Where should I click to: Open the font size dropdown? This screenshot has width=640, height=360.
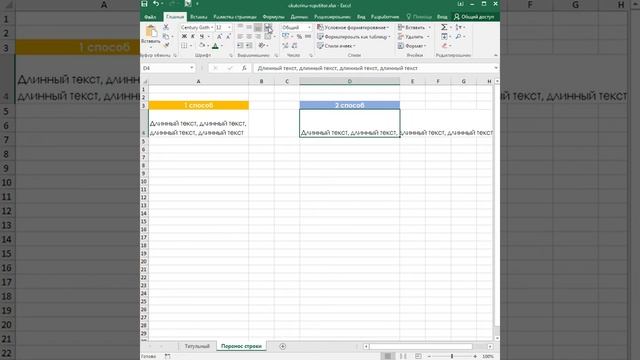coord(229,27)
